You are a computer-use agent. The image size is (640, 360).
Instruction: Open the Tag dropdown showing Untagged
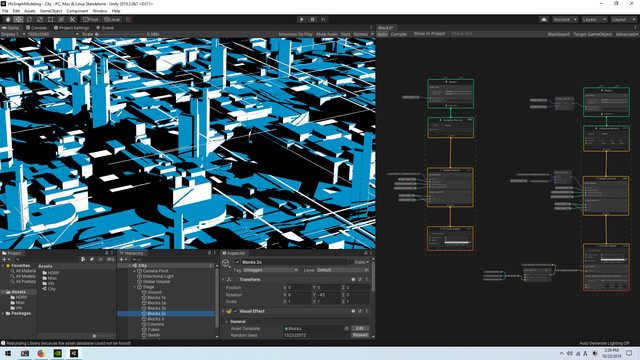pyautogui.click(x=270, y=270)
